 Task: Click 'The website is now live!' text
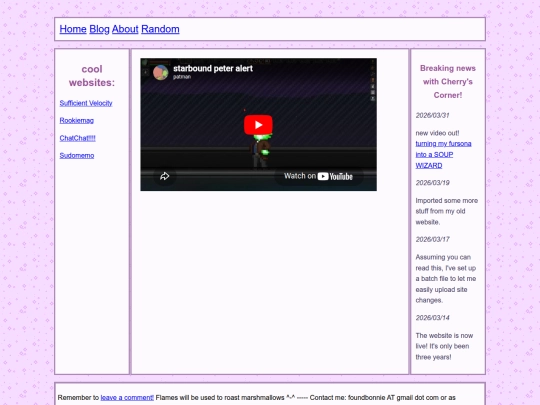(444, 346)
